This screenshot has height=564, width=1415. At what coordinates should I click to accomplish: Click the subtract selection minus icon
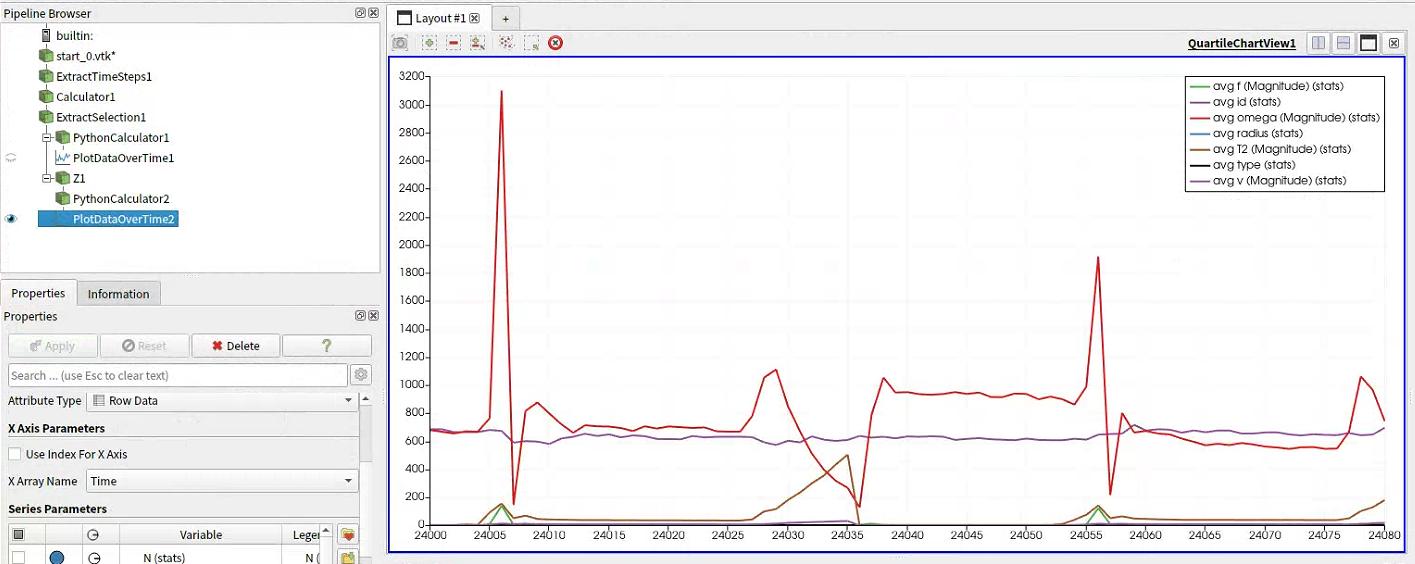[454, 43]
